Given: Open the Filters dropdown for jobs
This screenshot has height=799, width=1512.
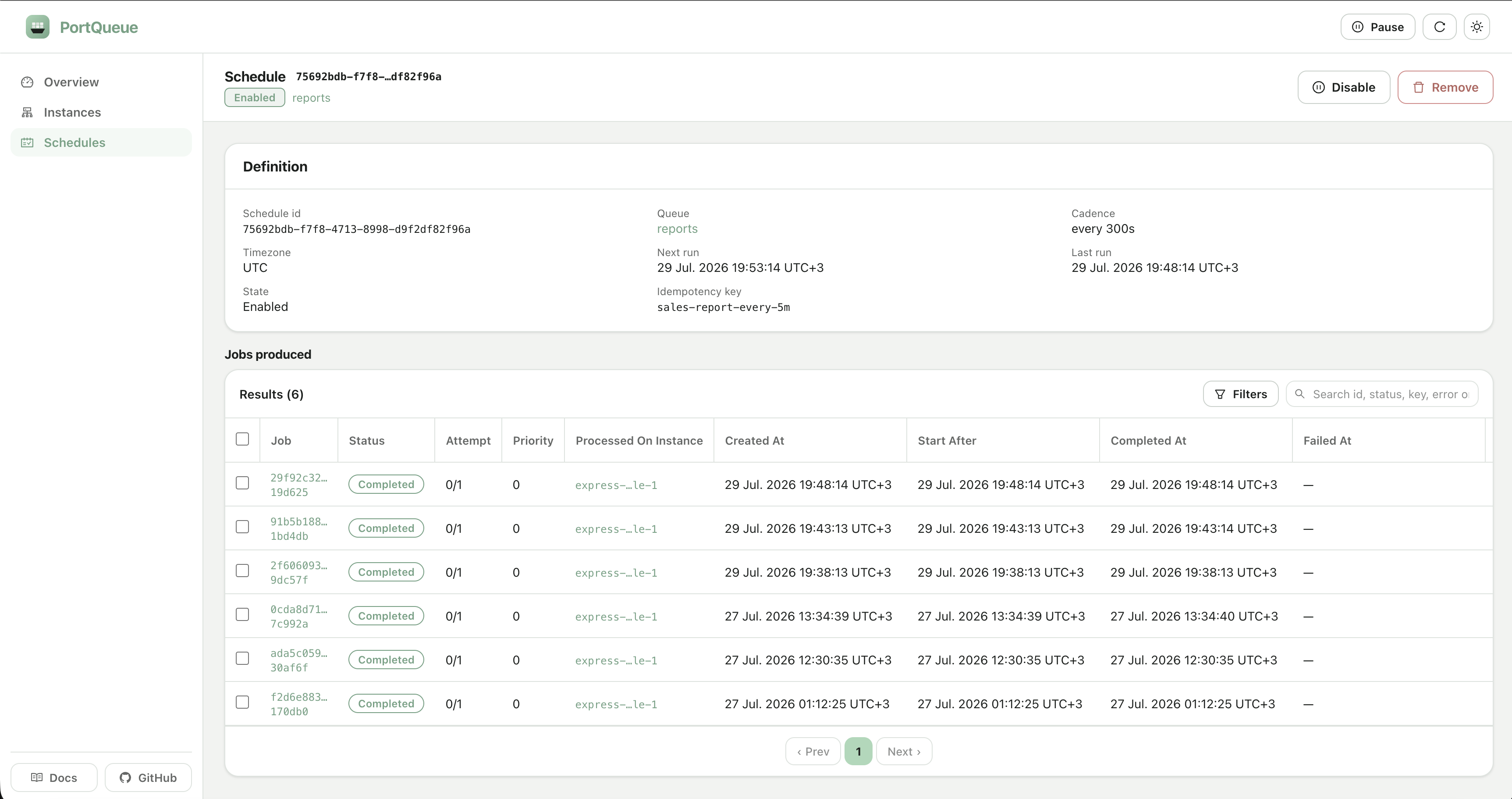Looking at the screenshot, I should point(1240,394).
